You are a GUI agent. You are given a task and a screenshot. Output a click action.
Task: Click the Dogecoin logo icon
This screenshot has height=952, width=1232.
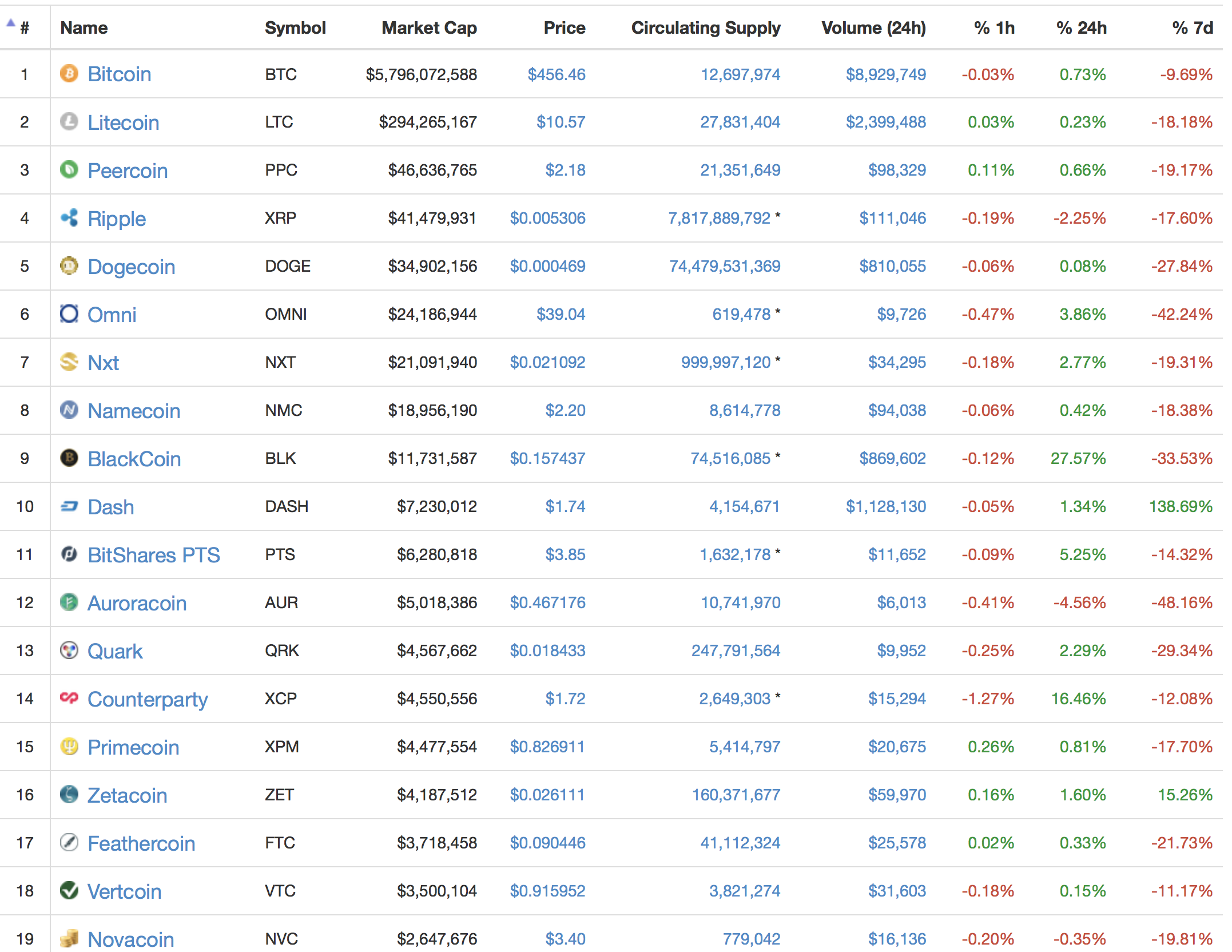[x=69, y=266]
